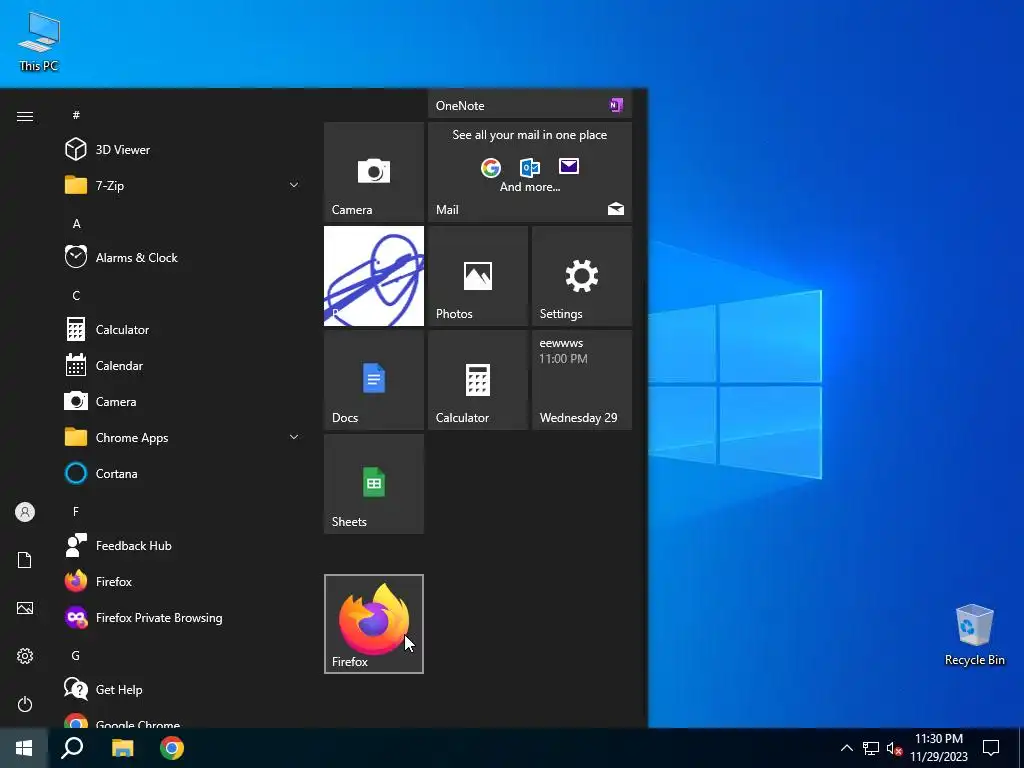Jump to apps via the # letter header
Viewport: 1024px width, 768px height.
76,115
